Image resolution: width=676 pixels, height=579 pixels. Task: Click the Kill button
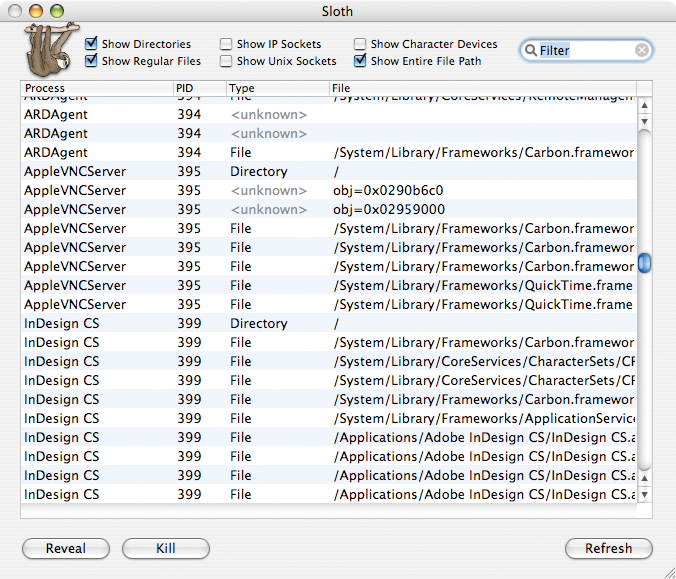pyautogui.click(x=166, y=548)
